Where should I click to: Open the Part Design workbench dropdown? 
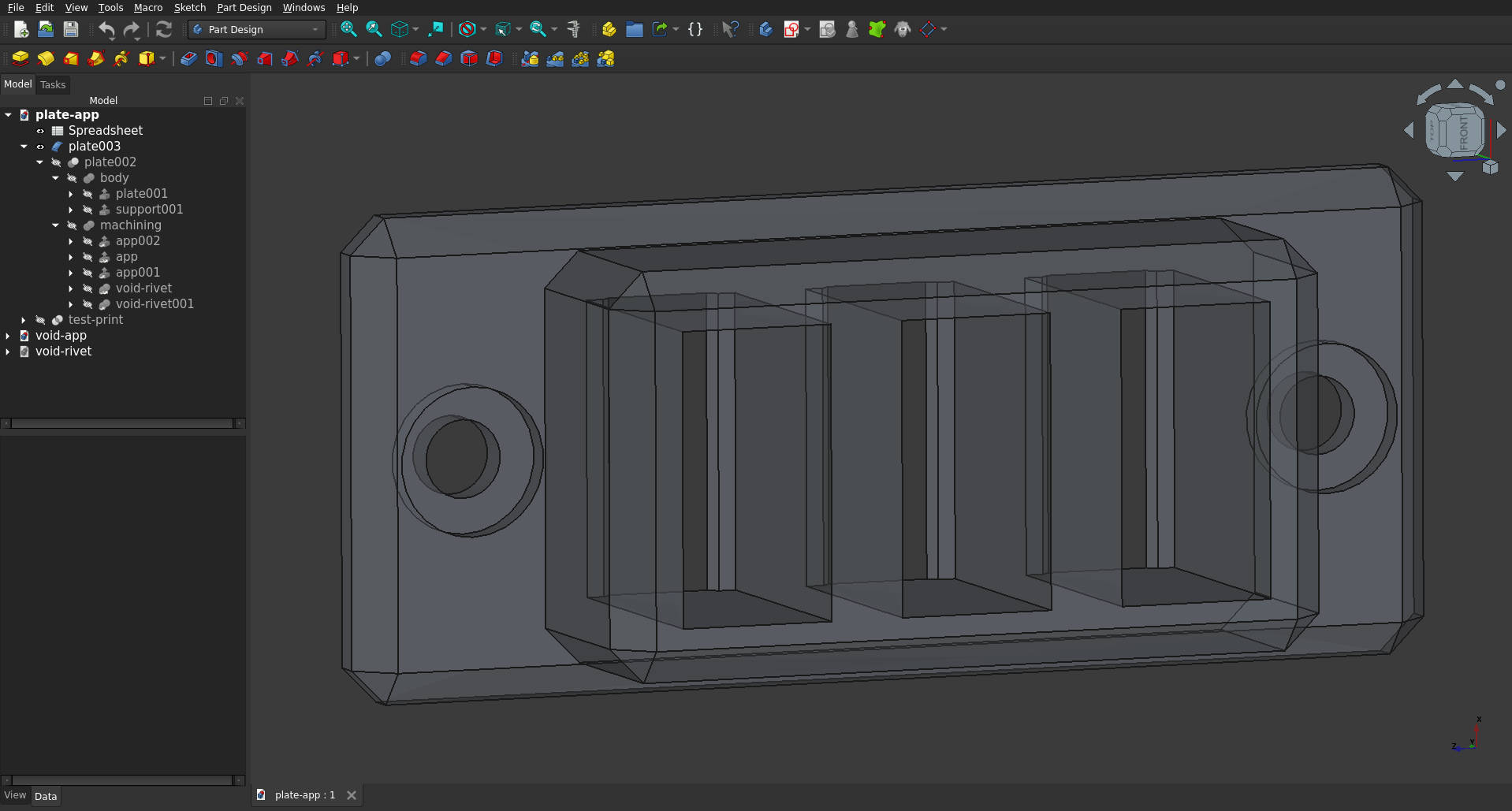256,30
